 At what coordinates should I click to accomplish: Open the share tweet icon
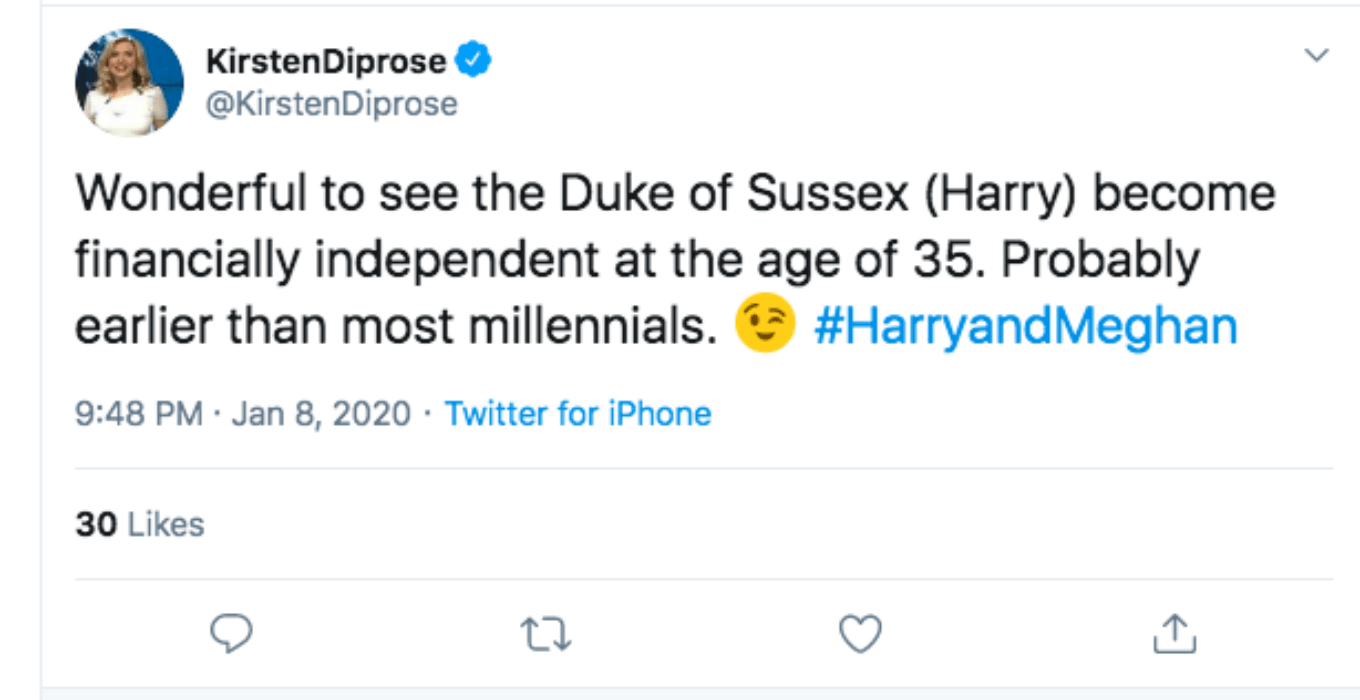pyautogui.click(x=1174, y=633)
